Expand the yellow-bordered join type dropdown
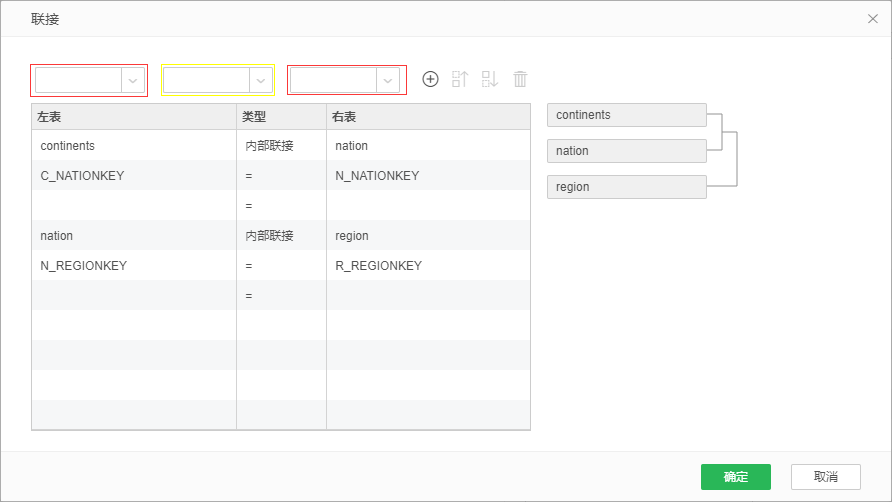The image size is (892, 502). 261,80
